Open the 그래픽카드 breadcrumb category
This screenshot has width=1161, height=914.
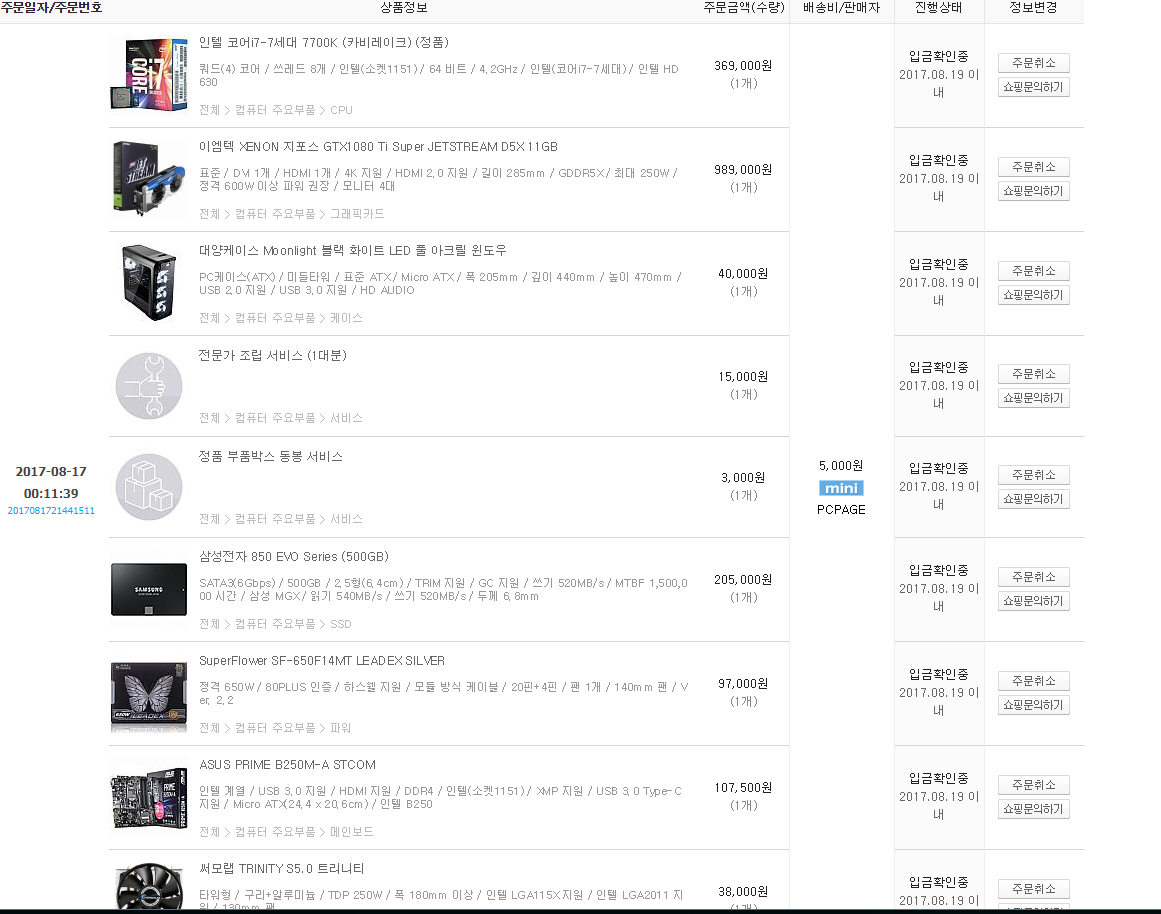pyautogui.click(x=357, y=213)
